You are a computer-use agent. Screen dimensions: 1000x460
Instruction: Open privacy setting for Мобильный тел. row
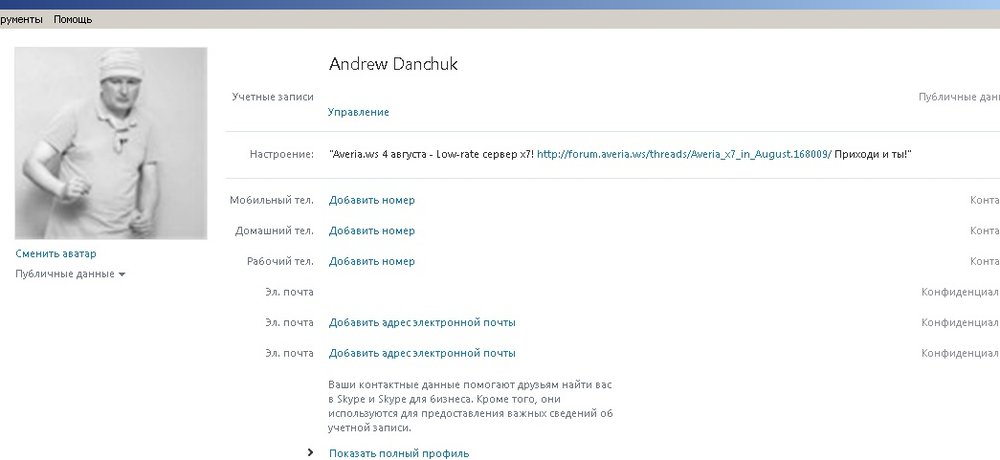(x=984, y=200)
